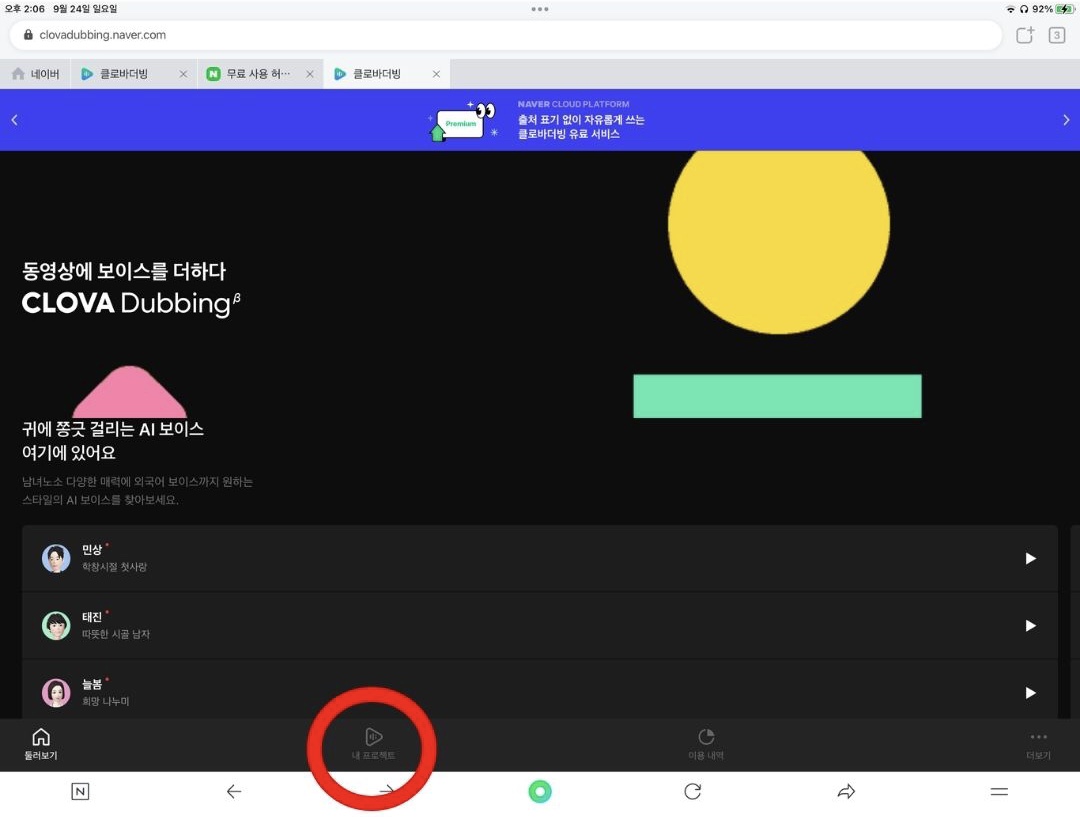The image size is (1080, 817).
Task: Go back with the browser back arrow
Action: tap(234, 792)
